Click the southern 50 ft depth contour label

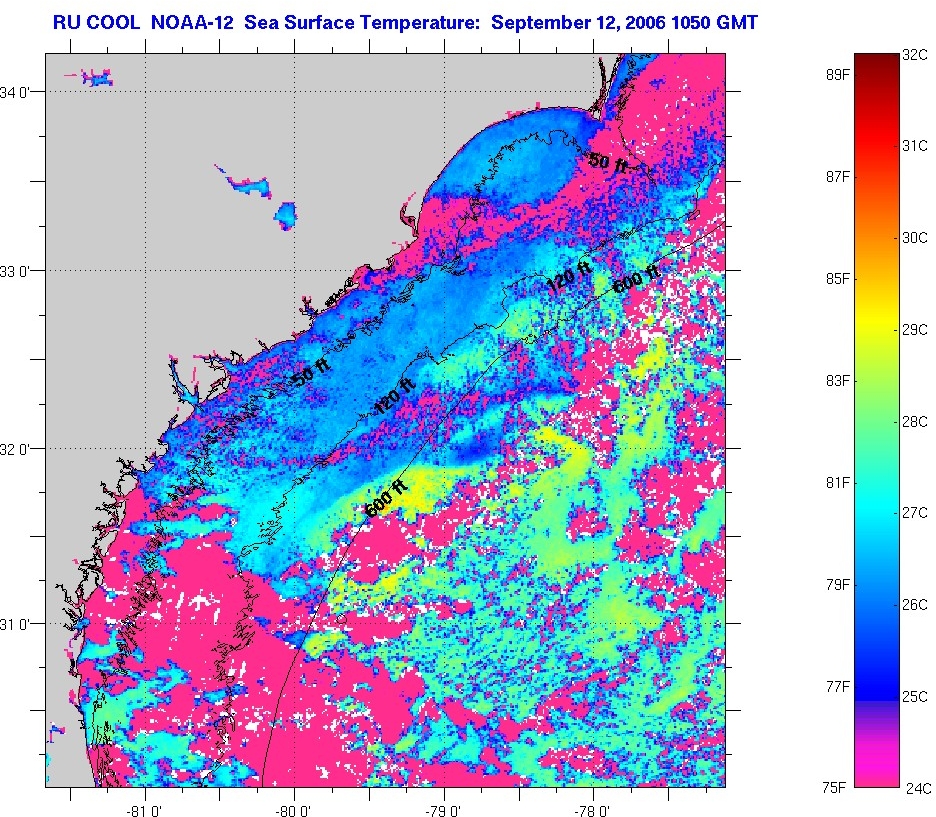(x=309, y=377)
